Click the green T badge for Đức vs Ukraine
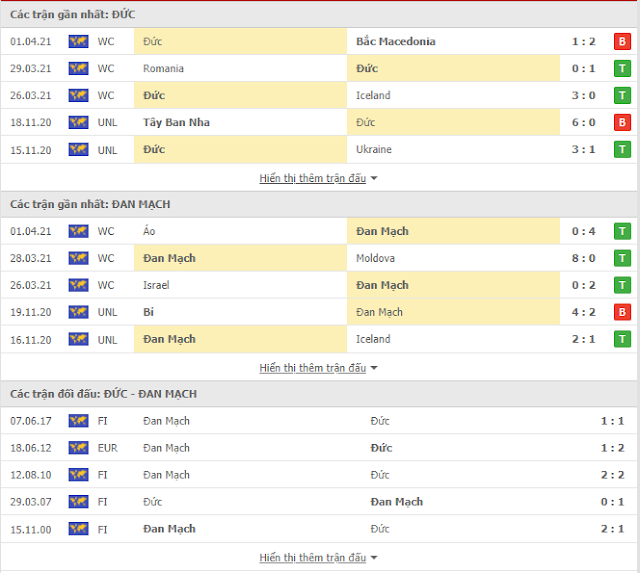640x573 pixels. point(622,149)
